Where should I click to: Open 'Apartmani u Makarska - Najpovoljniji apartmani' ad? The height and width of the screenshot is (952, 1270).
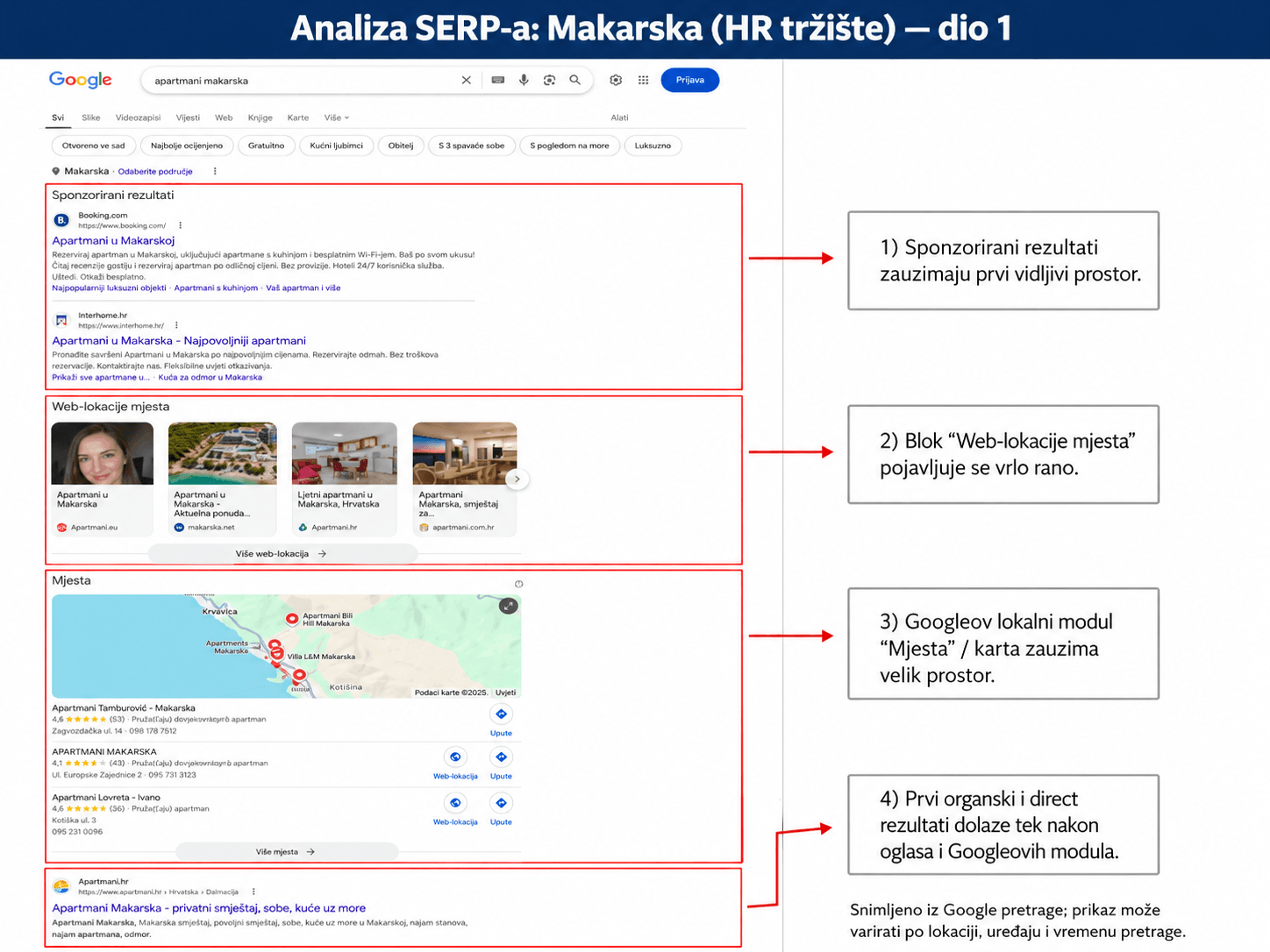point(179,341)
